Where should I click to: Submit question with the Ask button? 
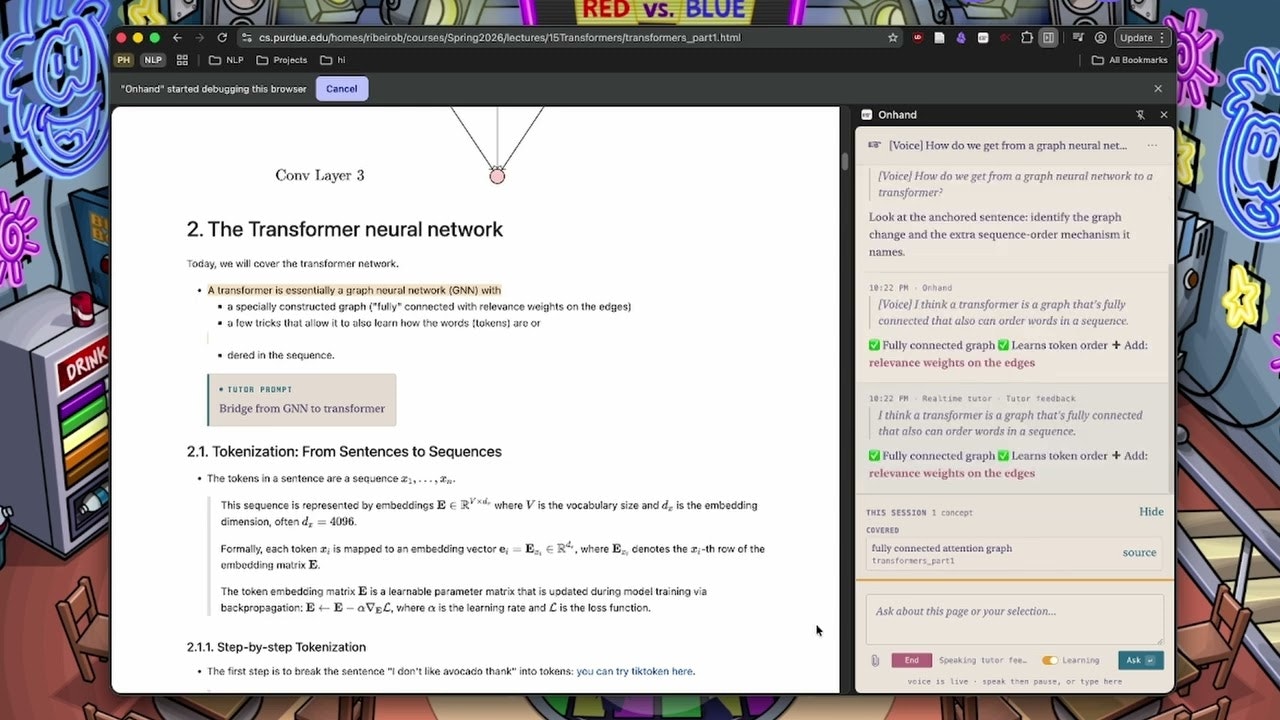coord(1140,660)
